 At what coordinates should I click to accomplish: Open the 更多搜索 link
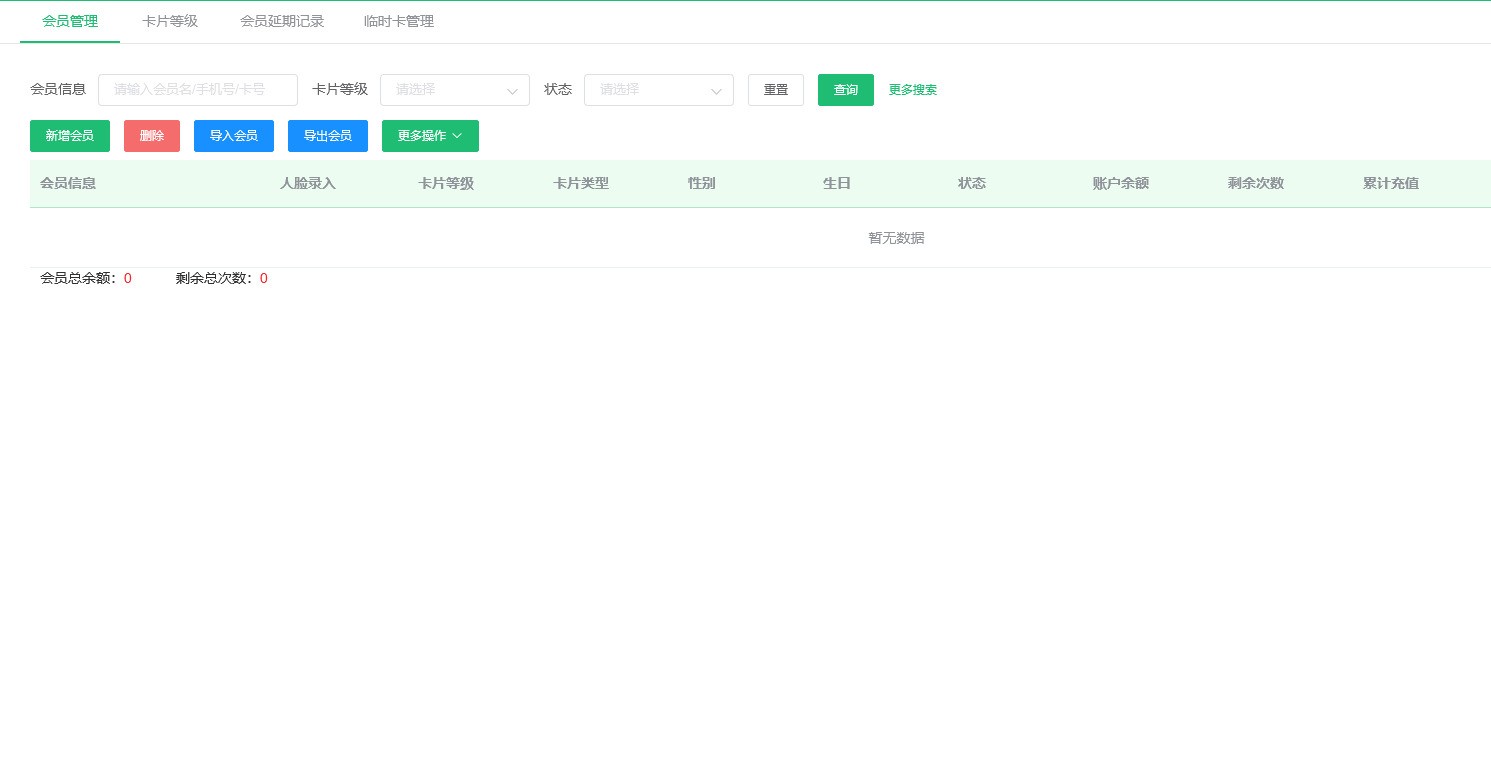coord(913,90)
